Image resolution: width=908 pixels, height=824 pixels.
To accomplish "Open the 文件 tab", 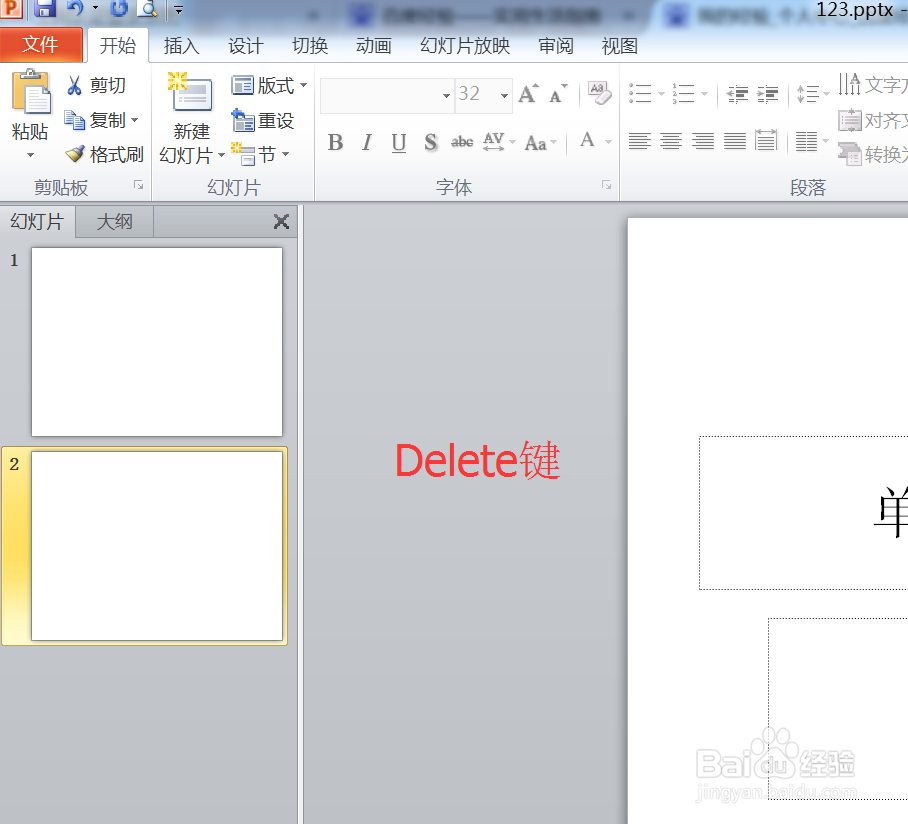I will 41,45.
